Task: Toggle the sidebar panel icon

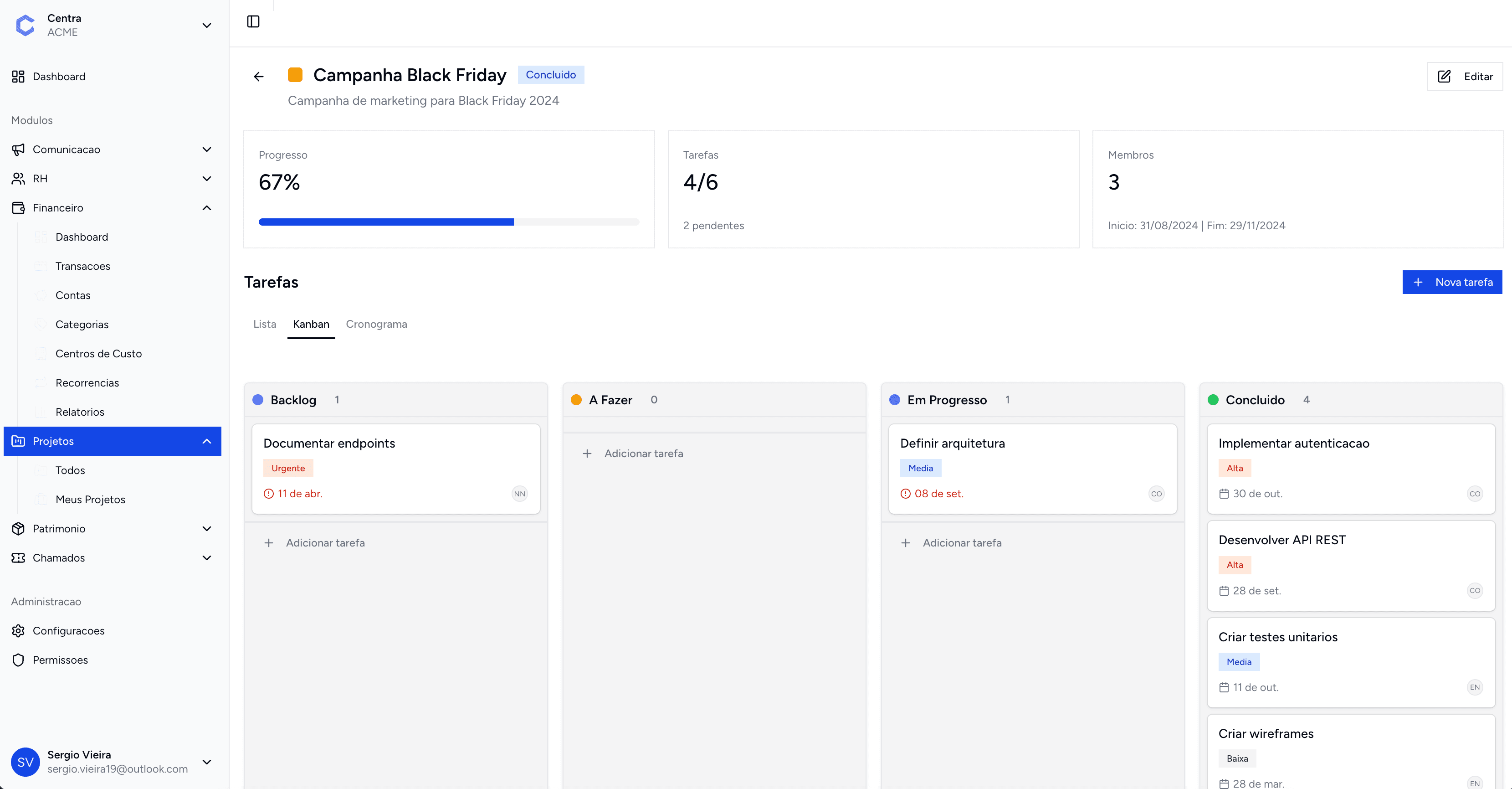Action: click(x=253, y=22)
